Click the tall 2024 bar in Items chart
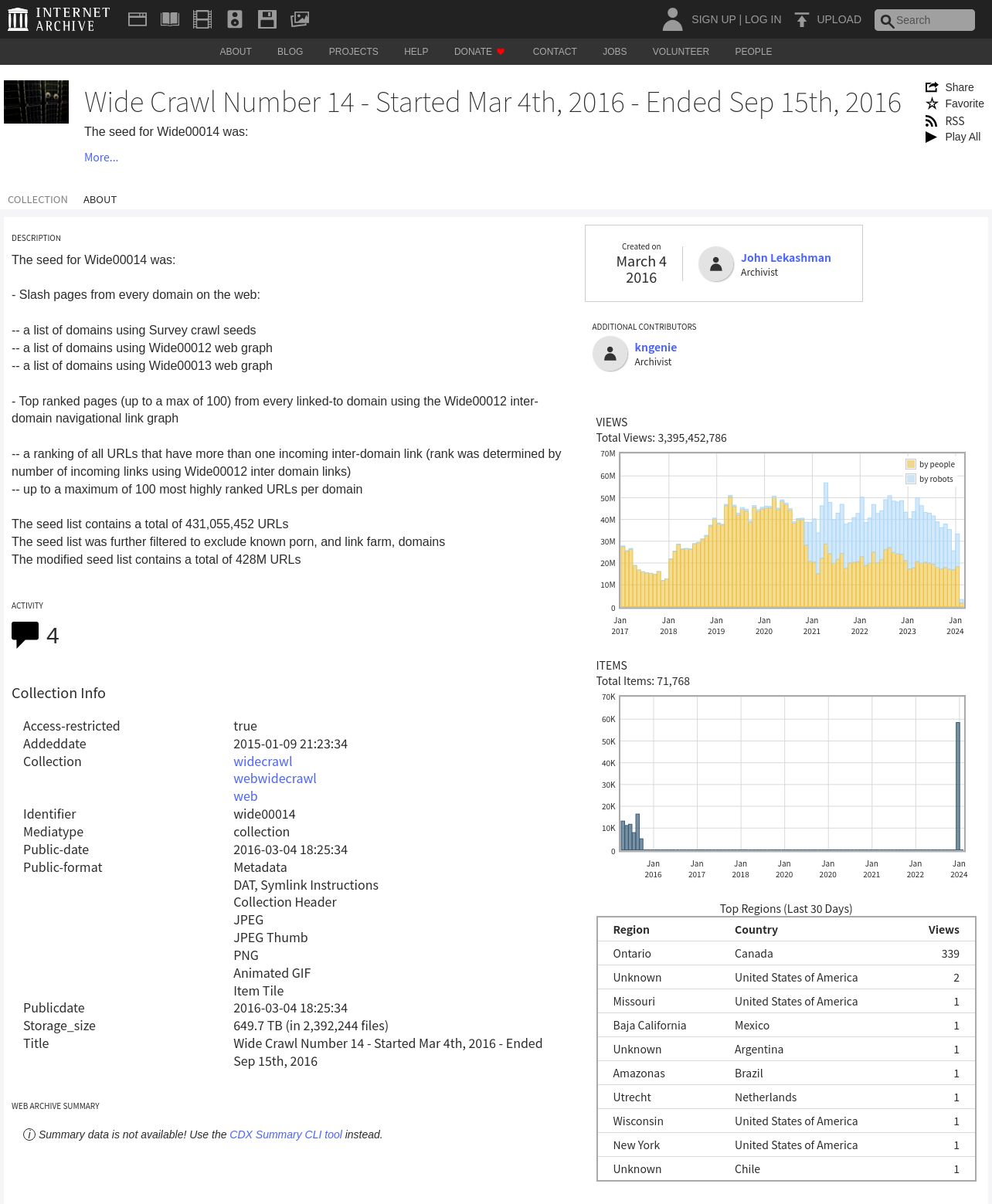This screenshot has height=1204, width=992. (x=958, y=785)
